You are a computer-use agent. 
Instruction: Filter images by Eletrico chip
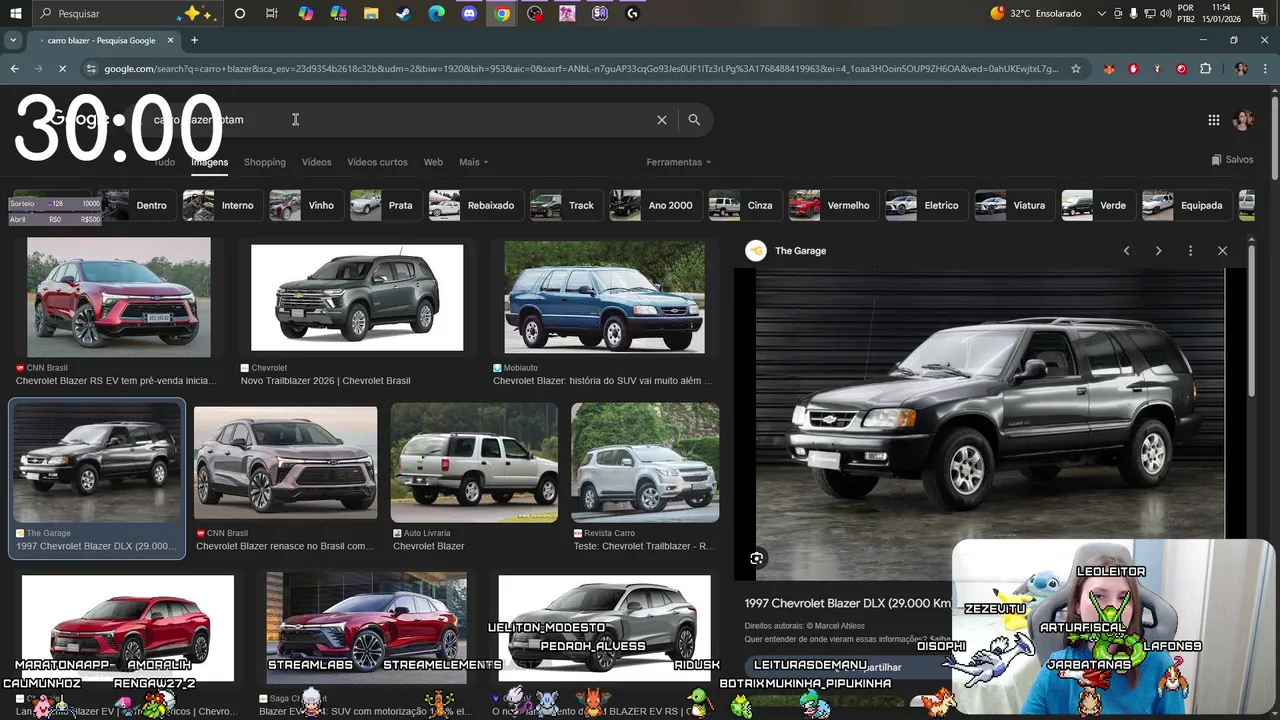click(926, 205)
